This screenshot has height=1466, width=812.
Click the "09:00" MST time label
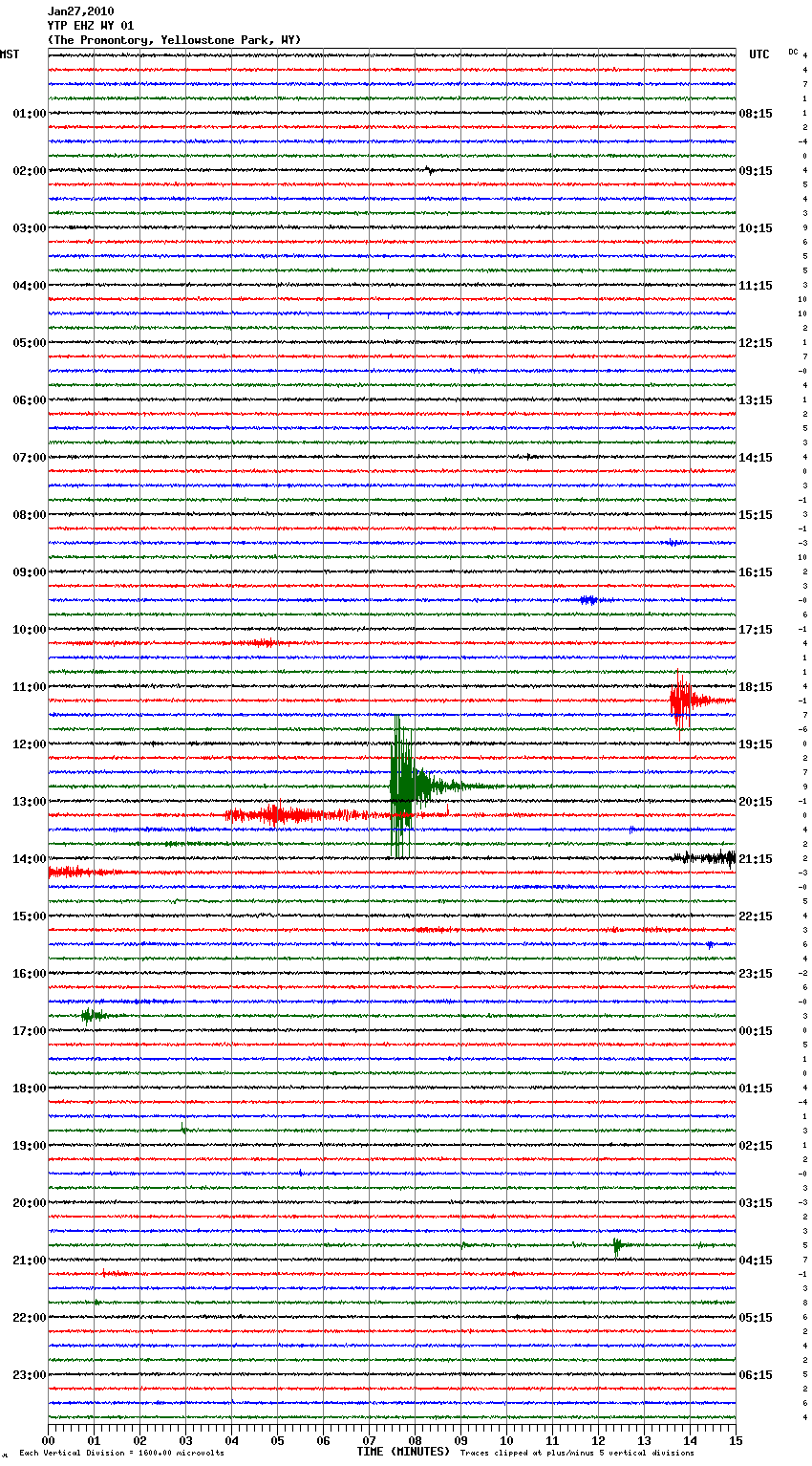click(29, 572)
